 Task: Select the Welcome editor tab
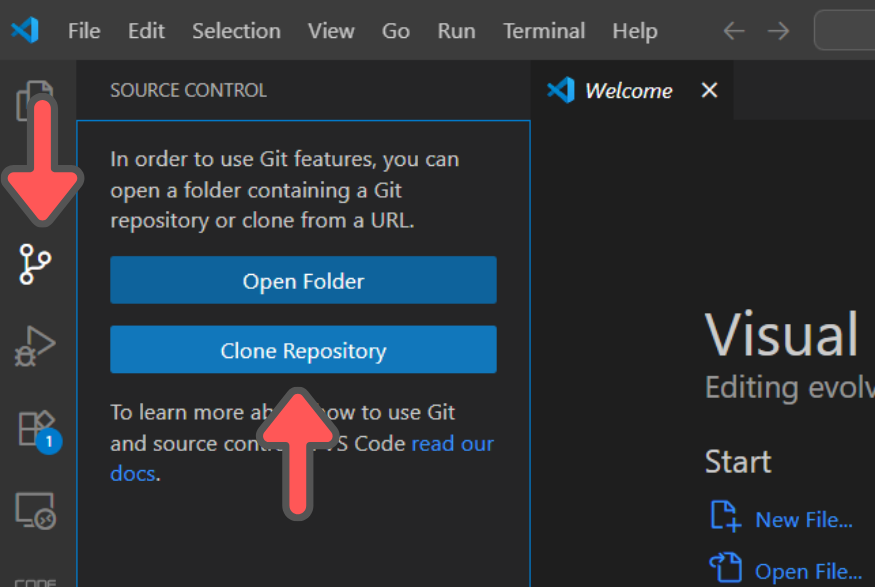(632, 90)
